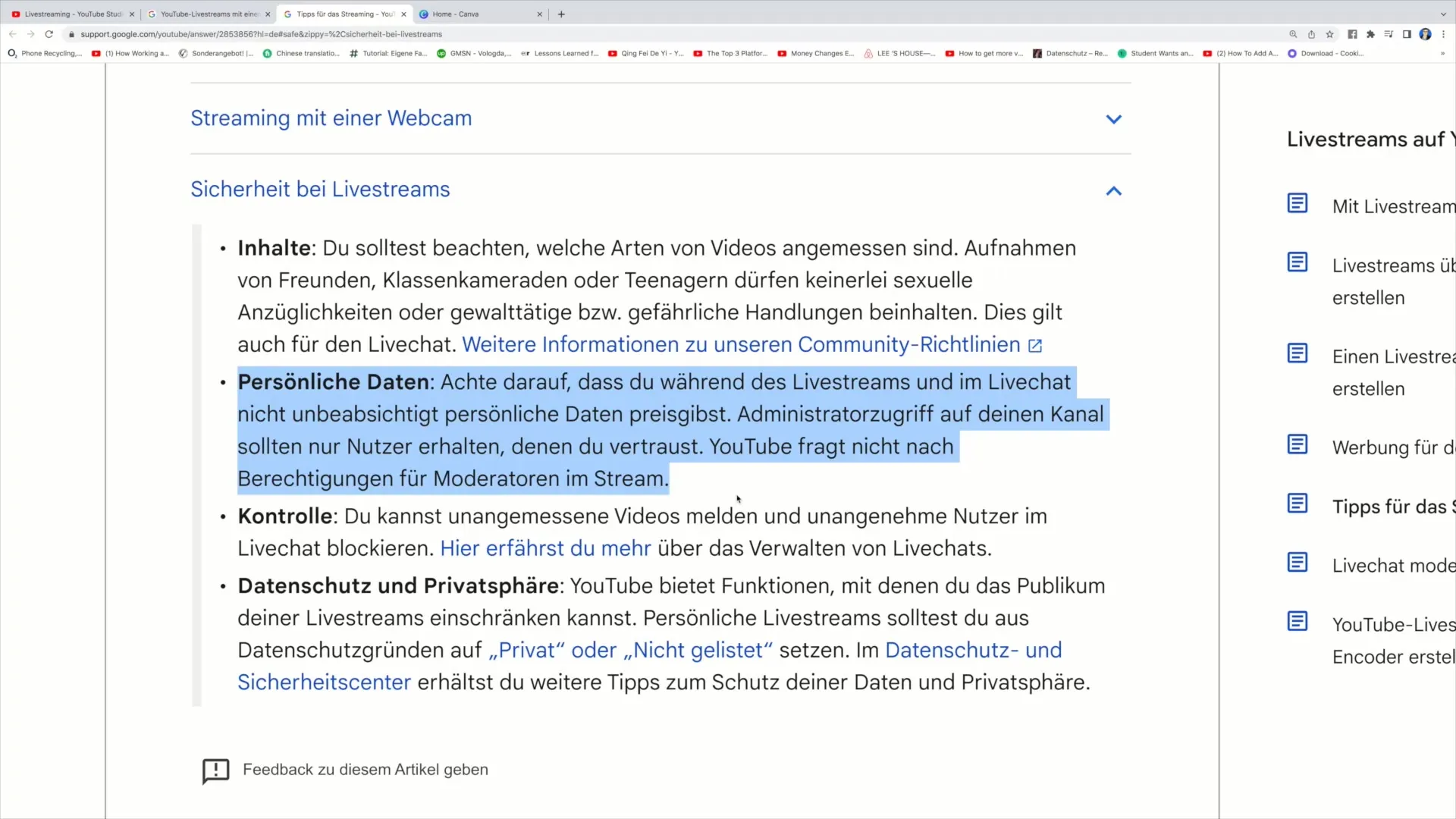The image size is (1456, 819).
Task: Toggle the Sicherheit bei Livestreams disclosure chevron
Action: [1113, 190]
